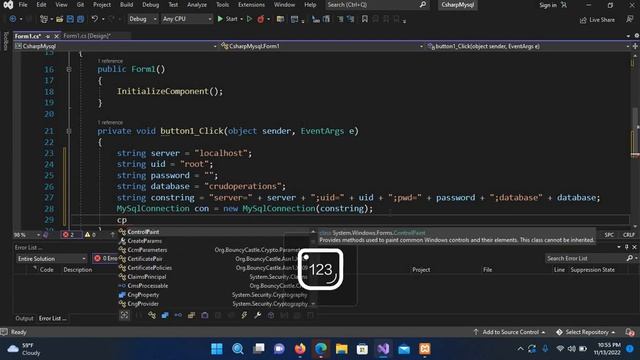Open the Entire Solution scope dropdown
640x360 pixels.
tap(51, 259)
